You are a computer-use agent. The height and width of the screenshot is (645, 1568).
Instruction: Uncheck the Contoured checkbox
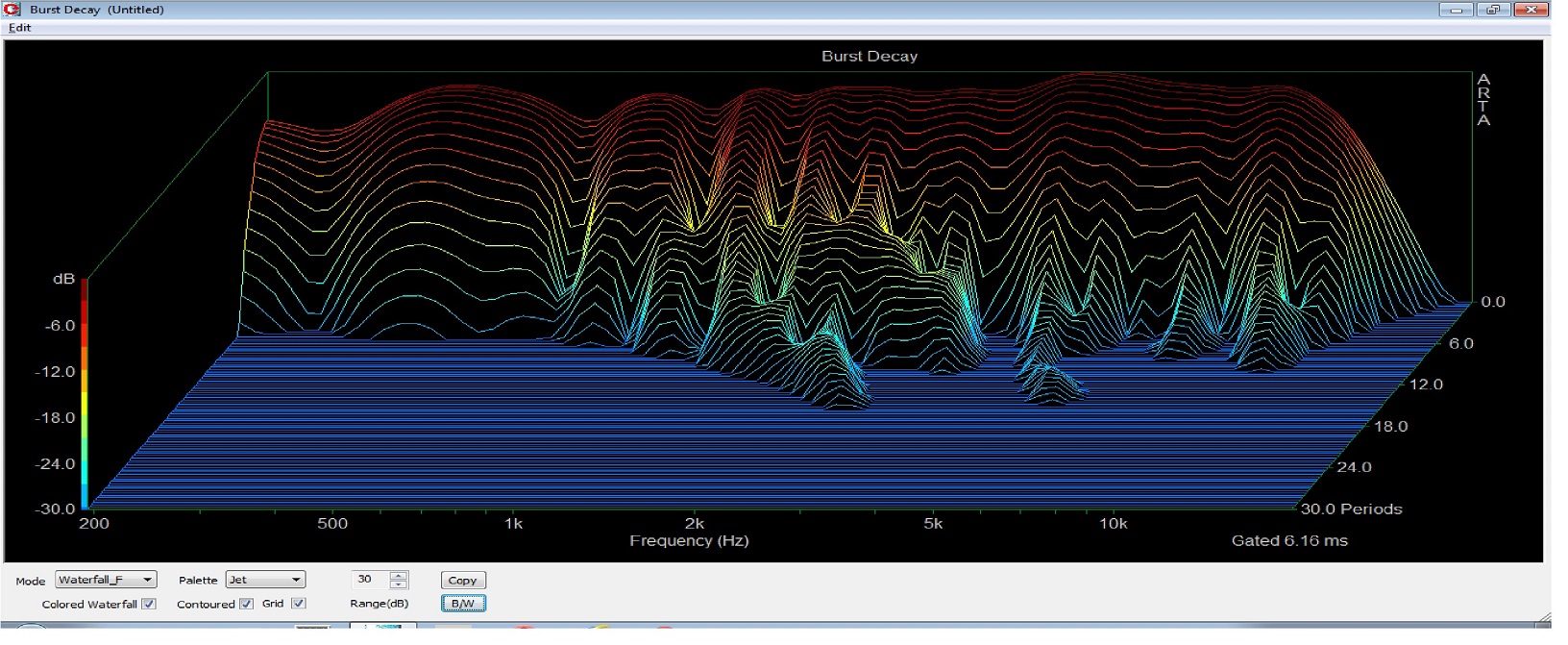pos(246,604)
